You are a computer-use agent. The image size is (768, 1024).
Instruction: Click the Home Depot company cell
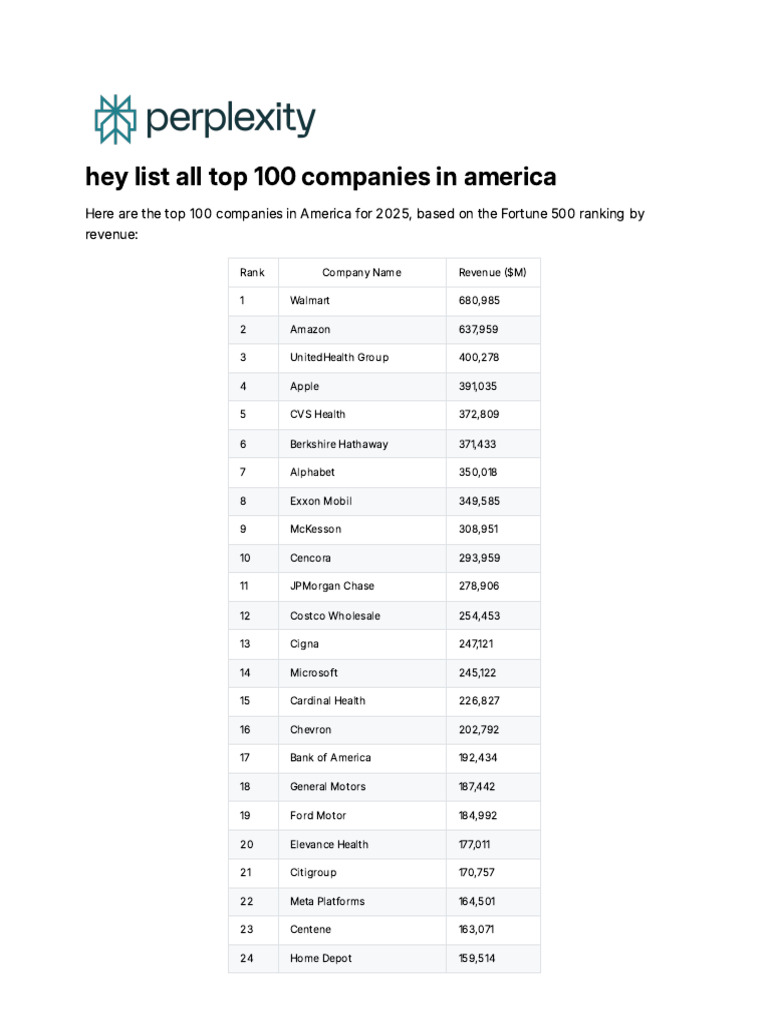pos(321,958)
